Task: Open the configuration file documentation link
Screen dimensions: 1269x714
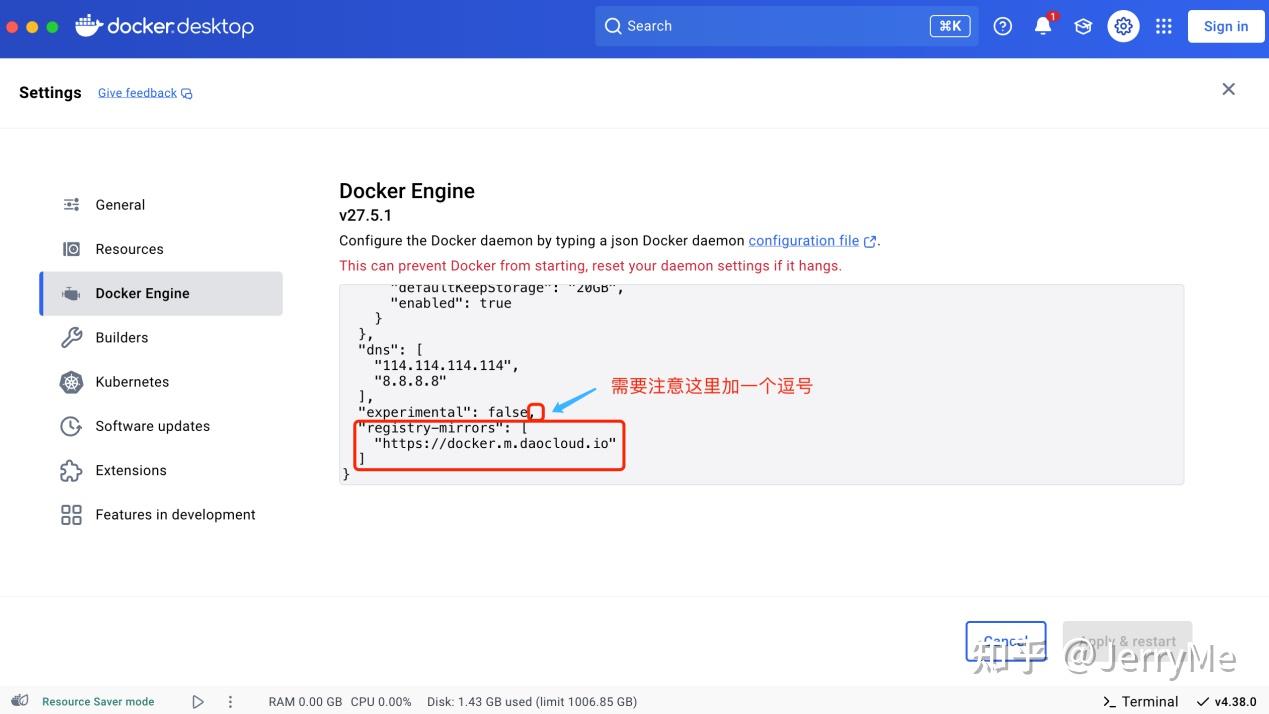Action: (x=803, y=240)
